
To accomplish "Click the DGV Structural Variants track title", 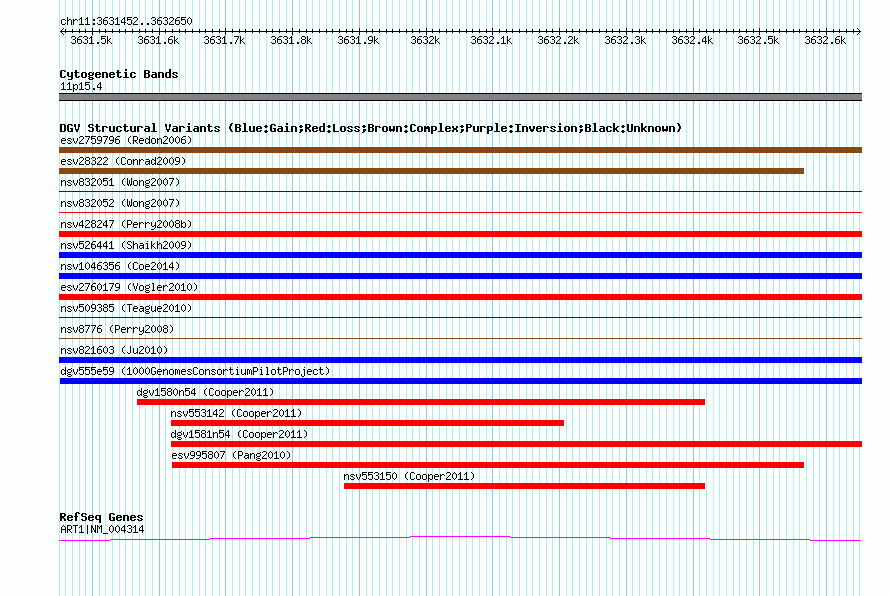I will [x=371, y=128].
